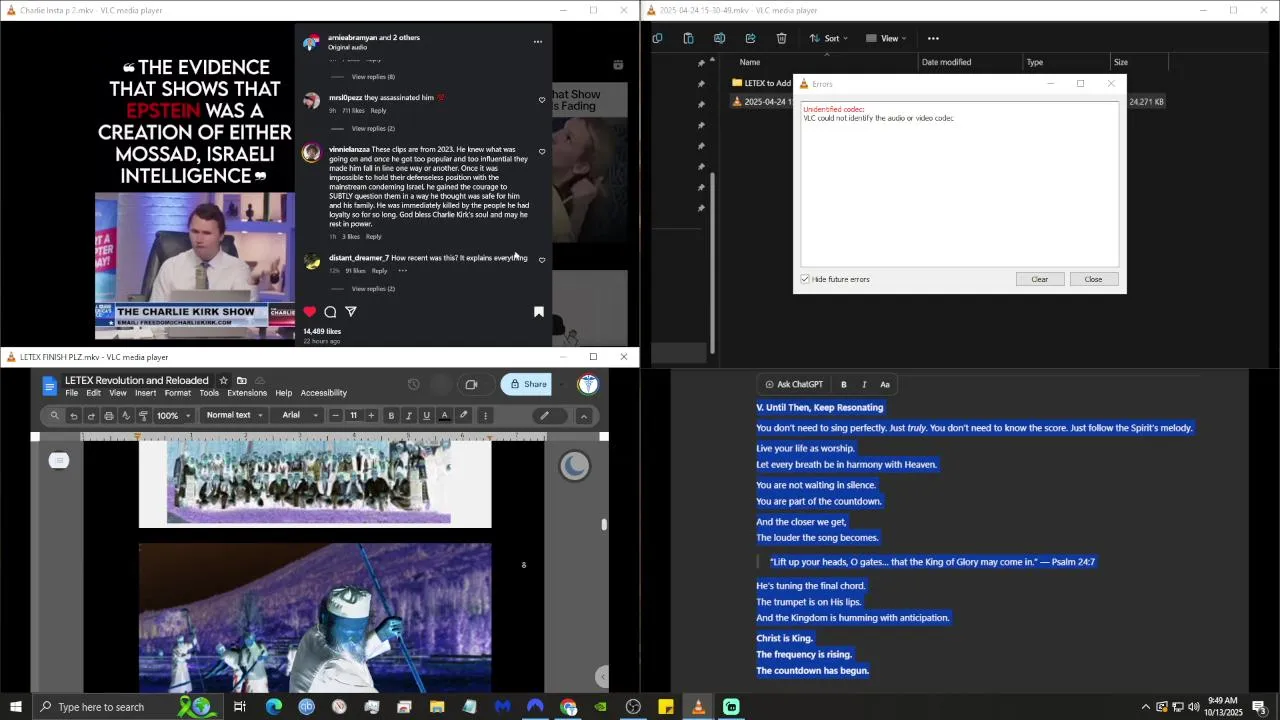Click the Share button in Google Docs
Viewport: 1280px width, 720px height.
click(x=528, y=384)
